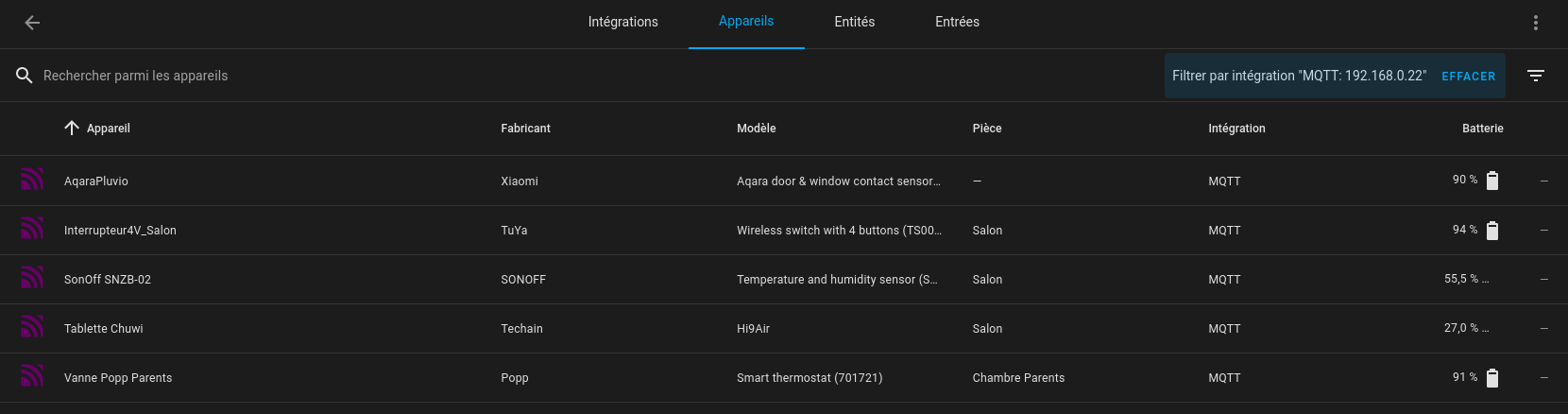Click the Tablette Chuwi device icon

[32, 327]
